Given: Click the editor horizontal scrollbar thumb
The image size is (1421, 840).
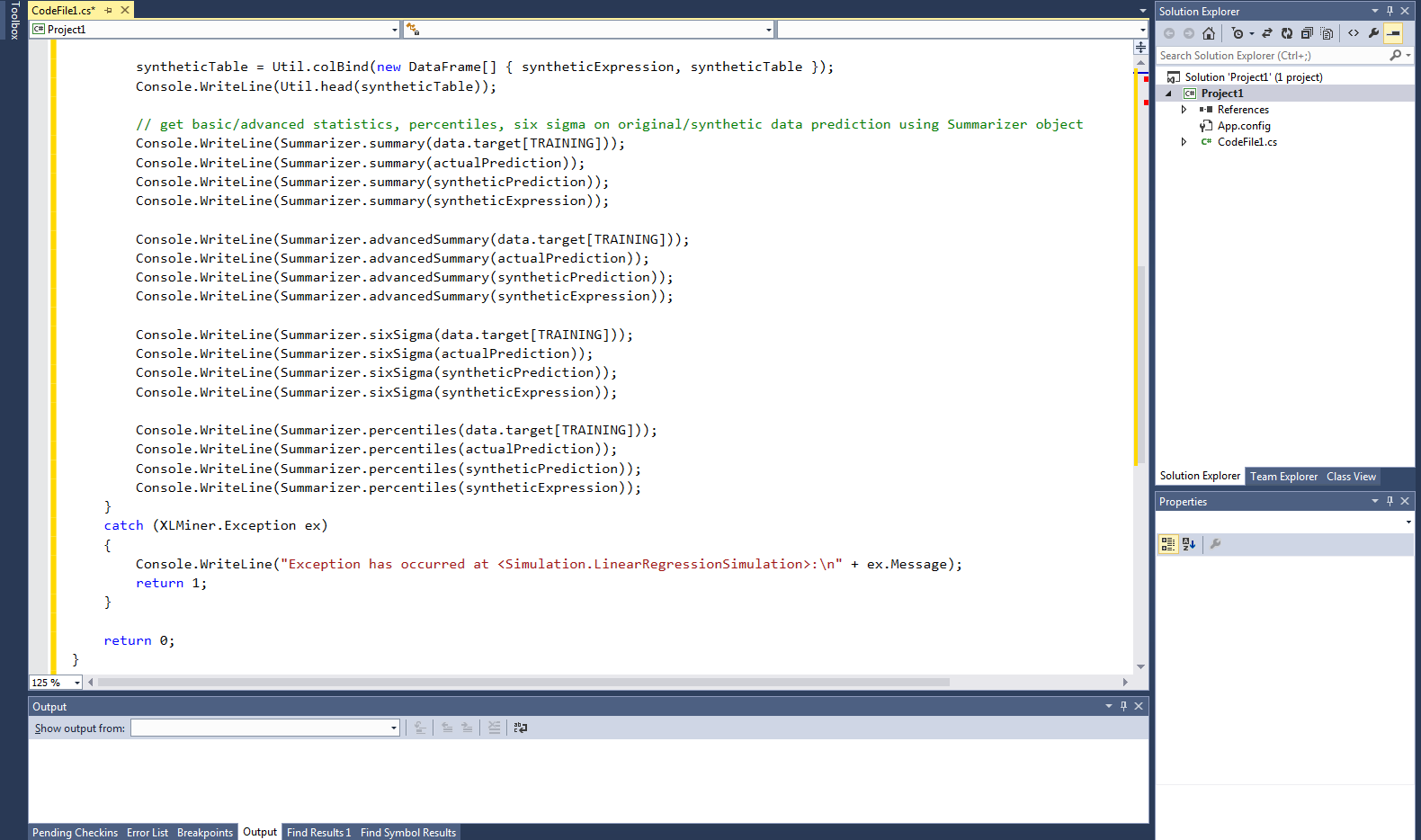Looking at the screenshot, I should [x=523, y=683].
